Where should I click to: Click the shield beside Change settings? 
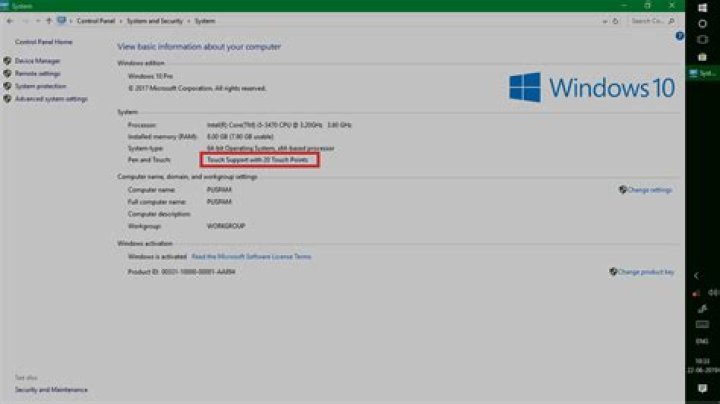623,190
